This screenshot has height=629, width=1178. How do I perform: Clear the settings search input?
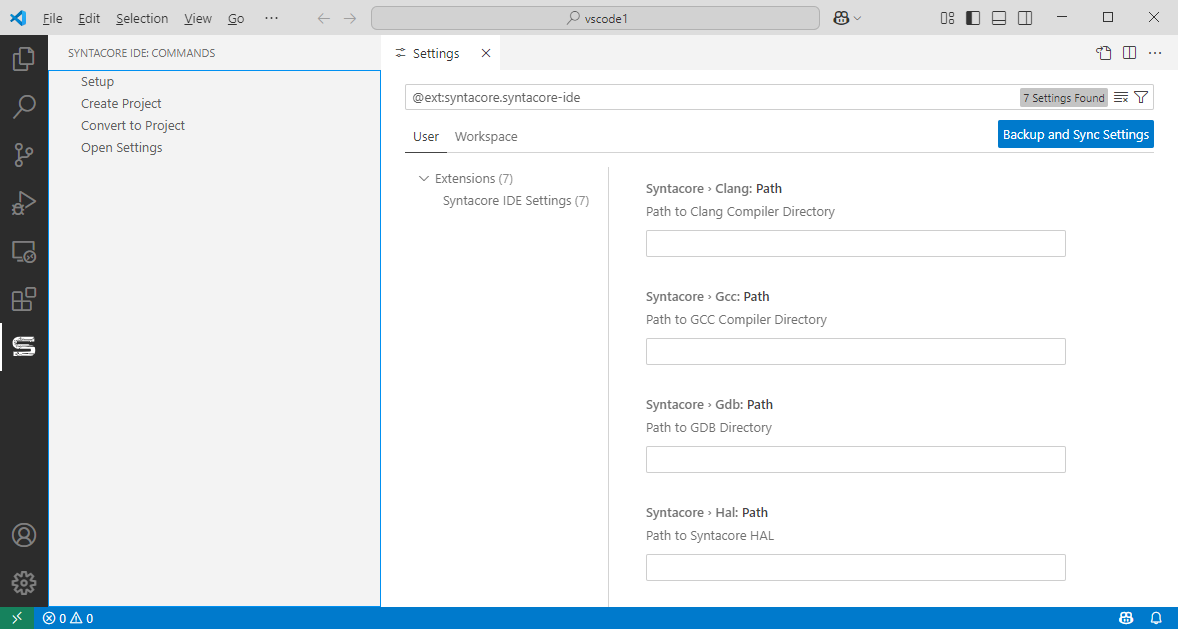(x=1121, y=97)
